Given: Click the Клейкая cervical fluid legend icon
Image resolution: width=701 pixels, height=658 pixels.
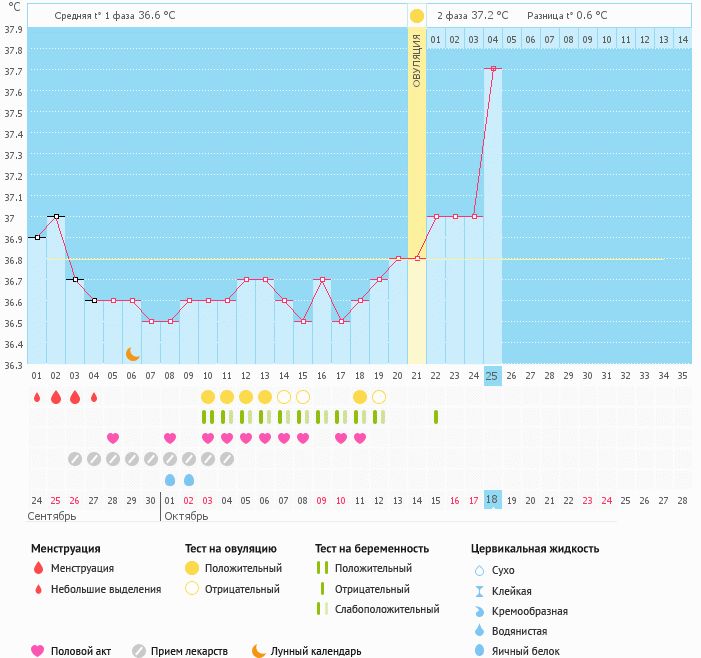Looking at the screenshot, I should (x=479, y=591).
